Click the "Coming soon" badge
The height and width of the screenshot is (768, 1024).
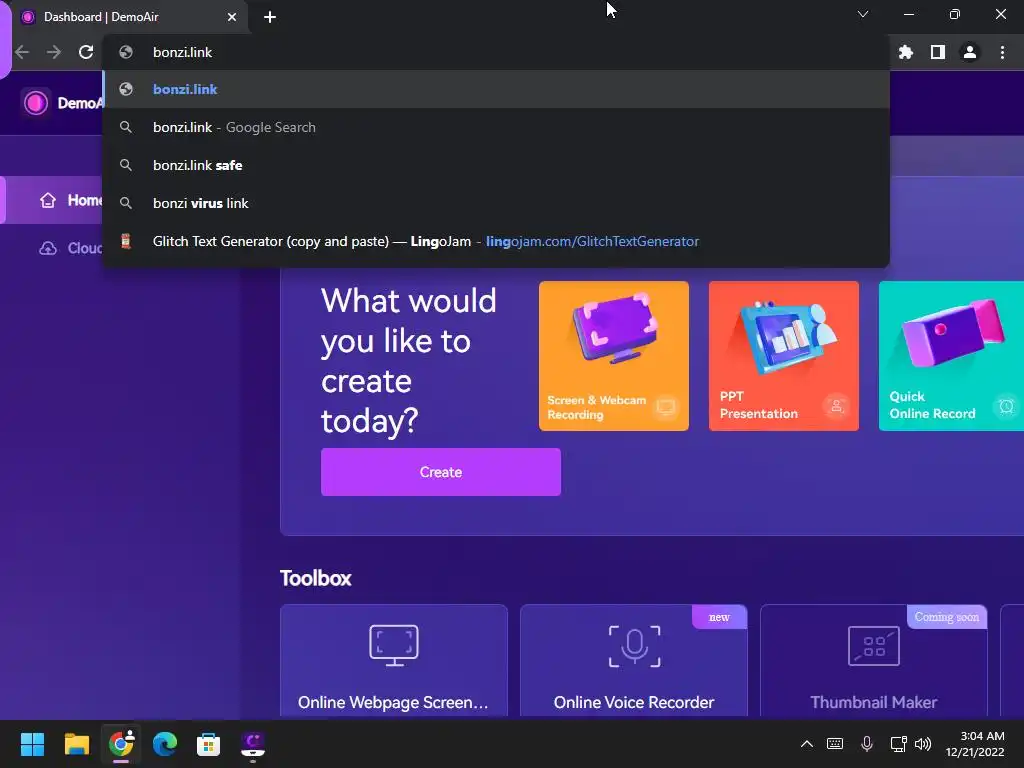[947, 617]
